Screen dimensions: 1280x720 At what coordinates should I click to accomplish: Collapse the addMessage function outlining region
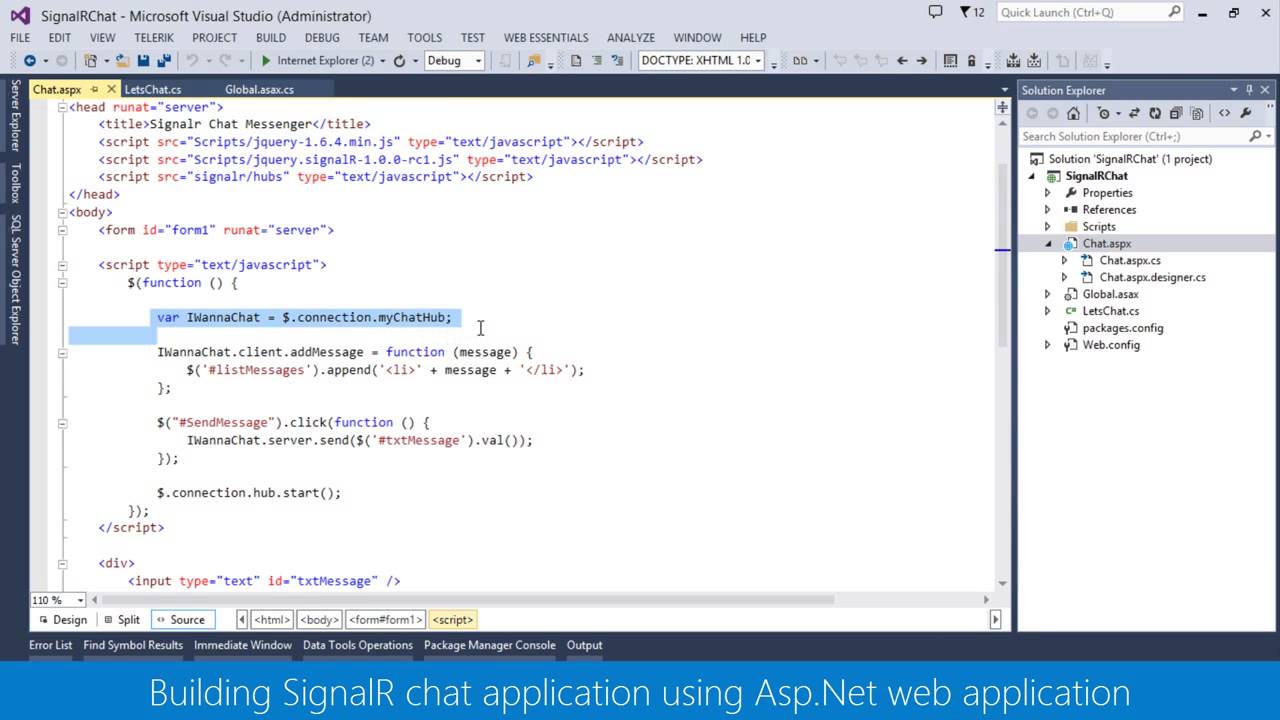click(x=62, y=352)
